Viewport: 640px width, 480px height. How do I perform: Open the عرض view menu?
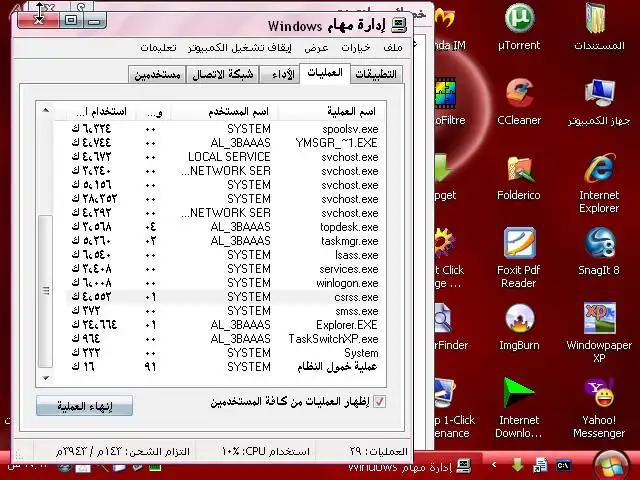[x=316, y=48]
